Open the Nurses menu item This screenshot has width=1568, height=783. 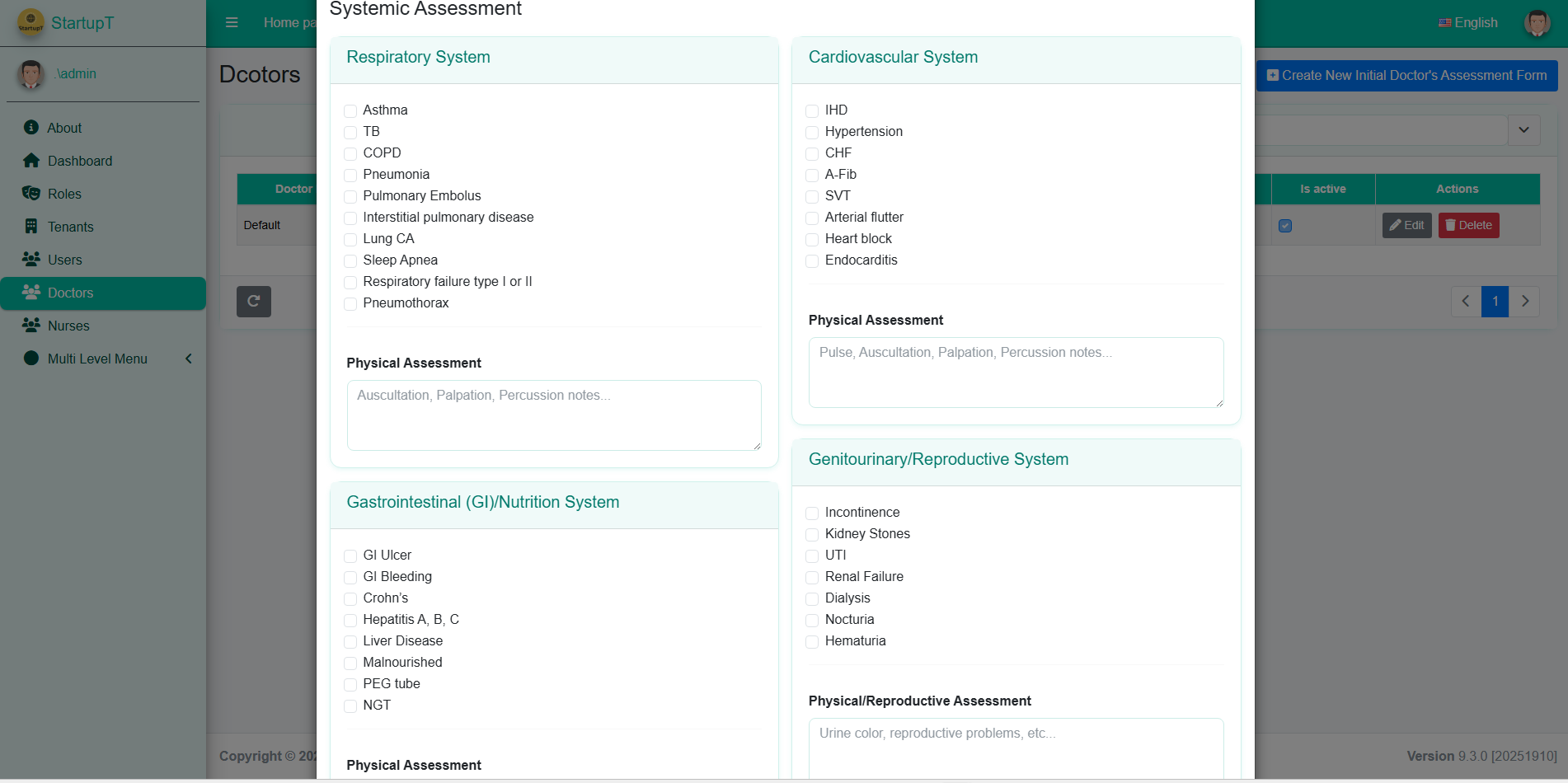pyautogui.click(x=68, y=326)
